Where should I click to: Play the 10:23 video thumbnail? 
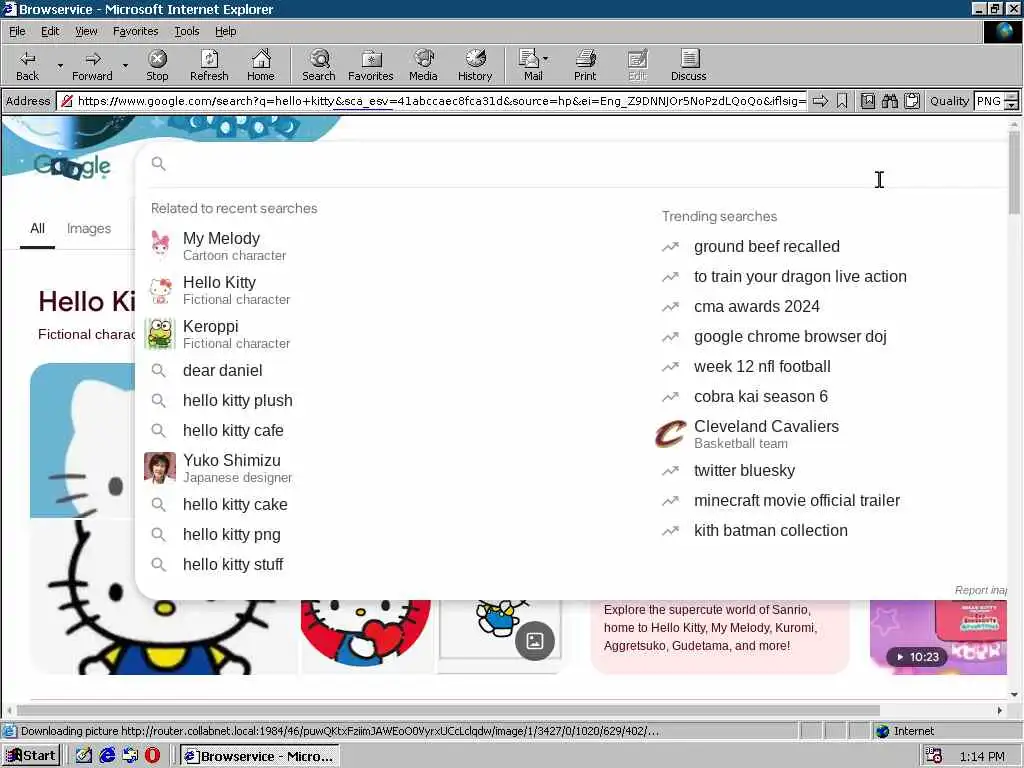click(x=938, y=637)
